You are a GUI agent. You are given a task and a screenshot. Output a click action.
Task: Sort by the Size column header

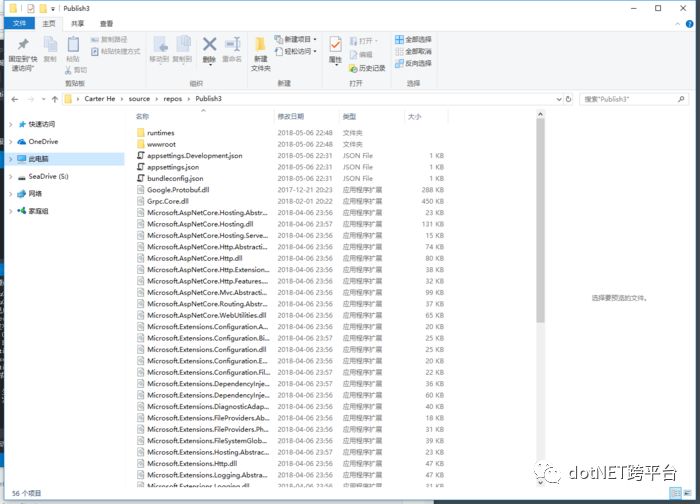click(x=425, y=117)
